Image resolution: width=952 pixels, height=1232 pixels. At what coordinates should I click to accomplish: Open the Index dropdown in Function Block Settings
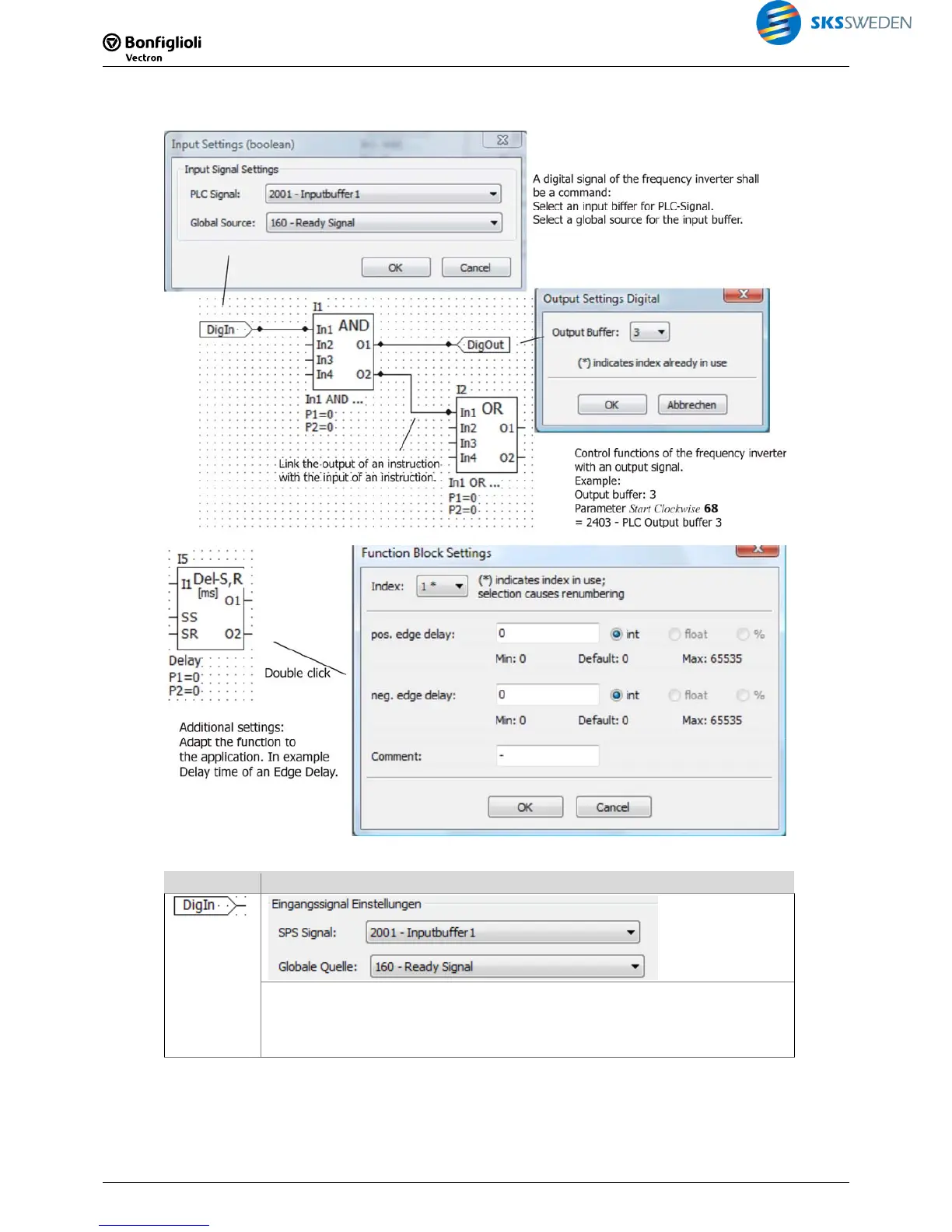click(x=442, y=586)
